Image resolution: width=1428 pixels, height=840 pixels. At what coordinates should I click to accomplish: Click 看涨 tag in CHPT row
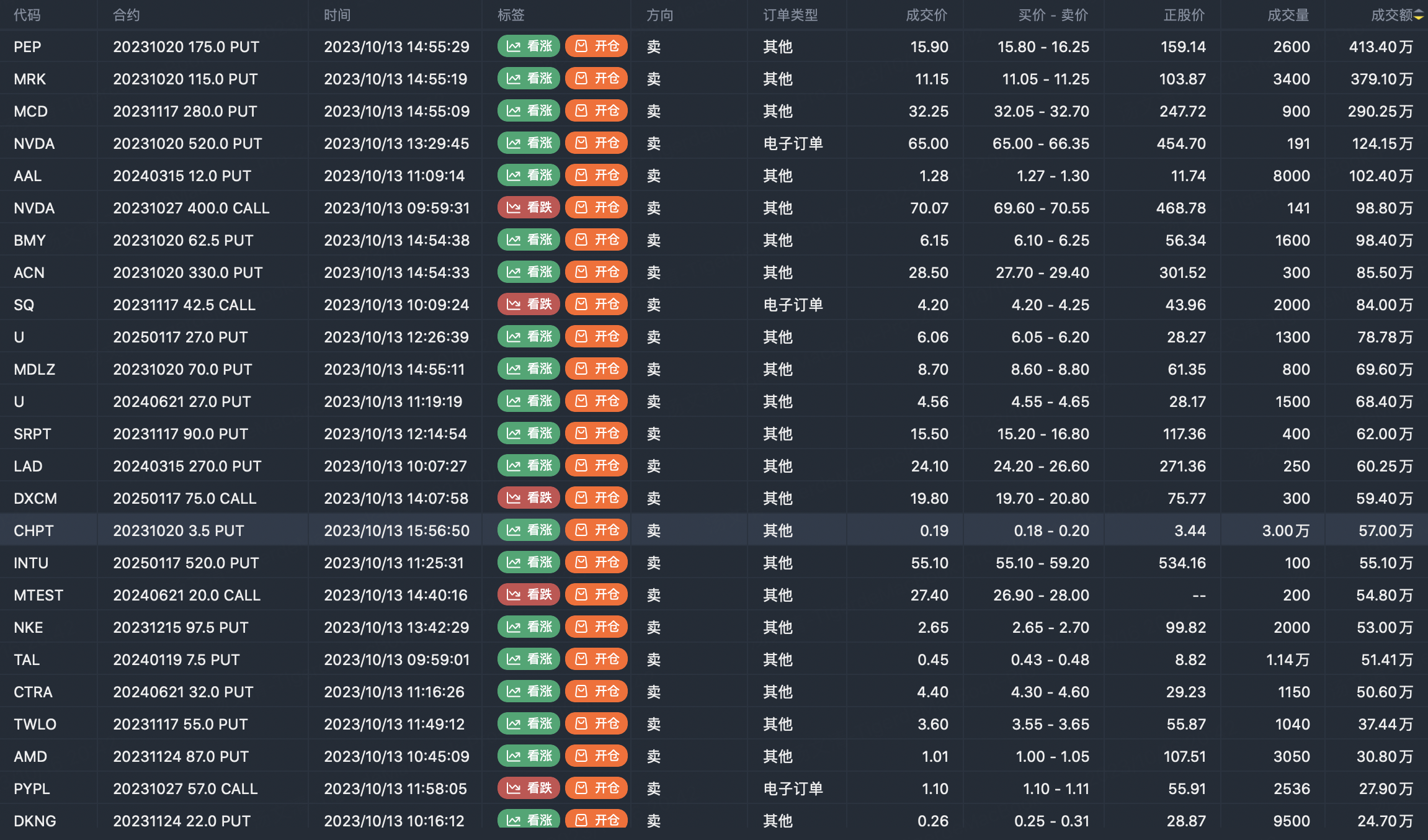(529, 530)
